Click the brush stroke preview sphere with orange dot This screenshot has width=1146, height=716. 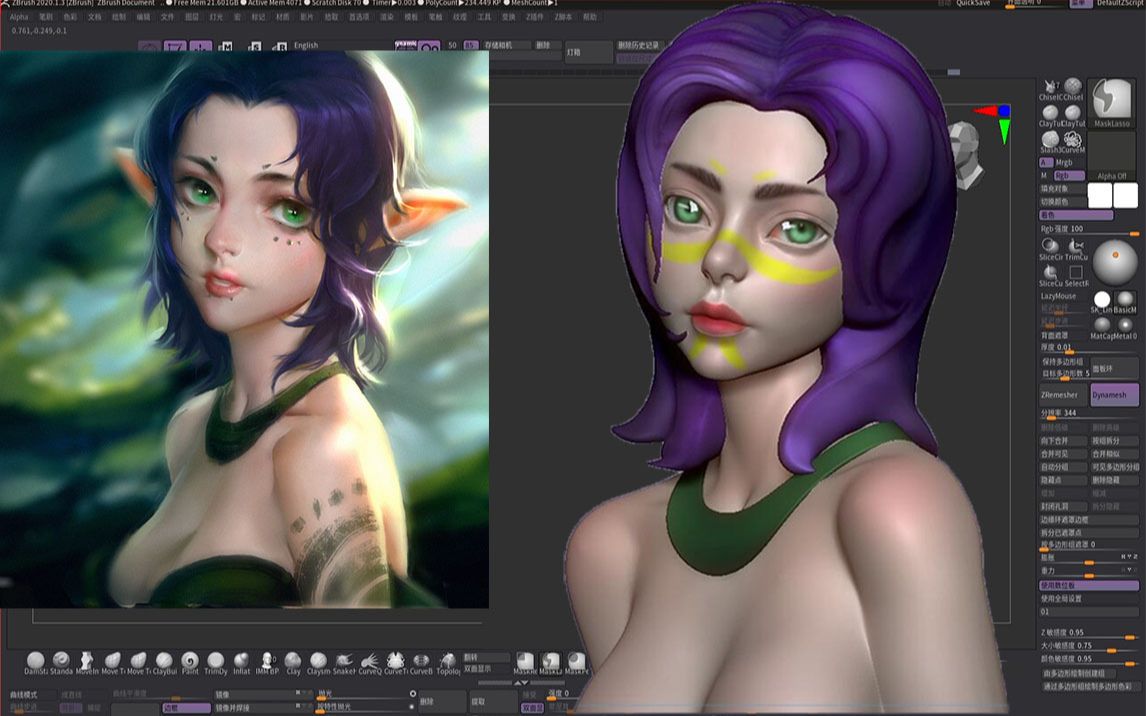click(1115, 262)
